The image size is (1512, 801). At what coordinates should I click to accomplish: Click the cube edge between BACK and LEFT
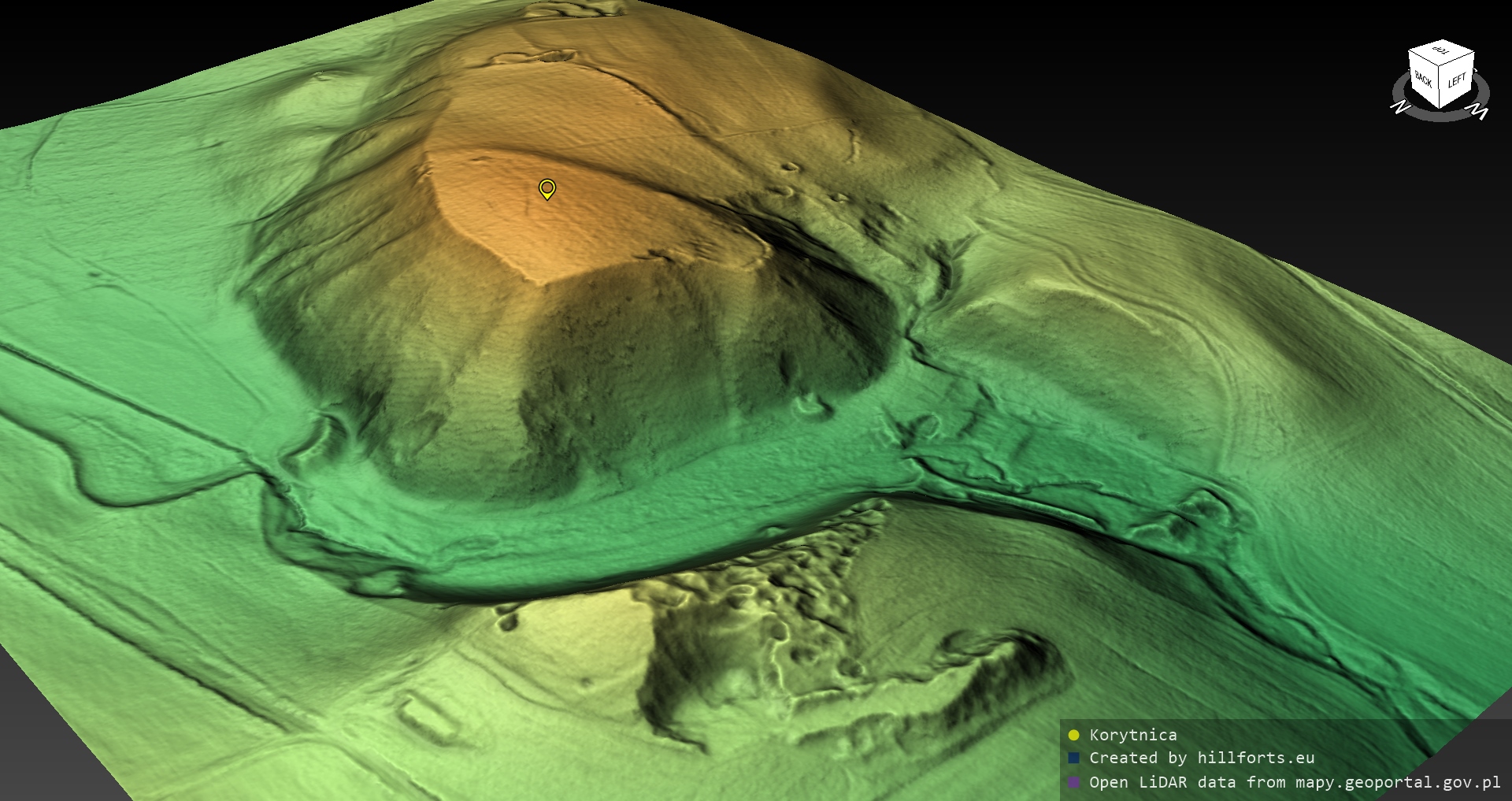(1440, 88)
